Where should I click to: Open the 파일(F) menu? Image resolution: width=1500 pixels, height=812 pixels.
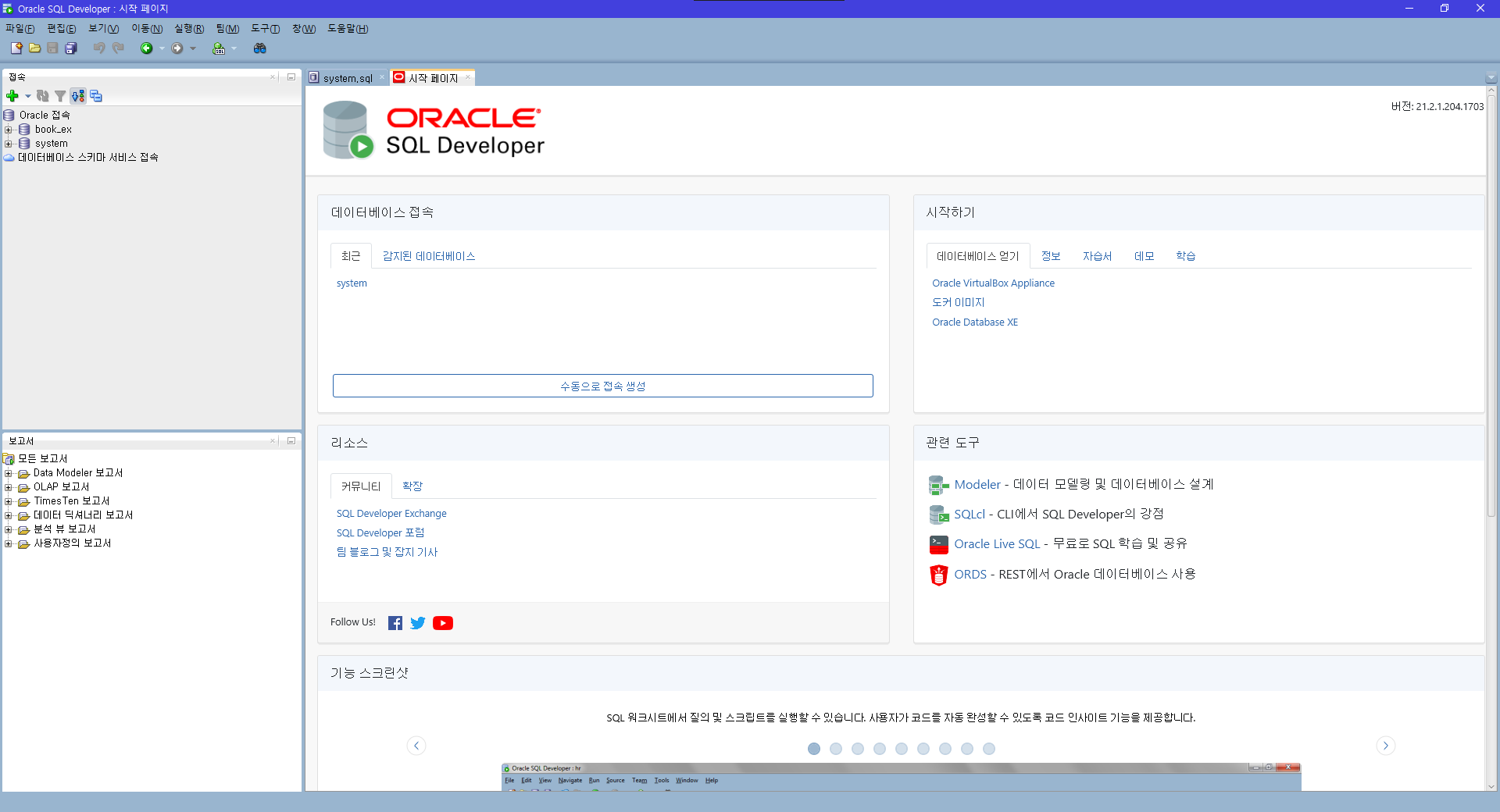tap(20, 29)
